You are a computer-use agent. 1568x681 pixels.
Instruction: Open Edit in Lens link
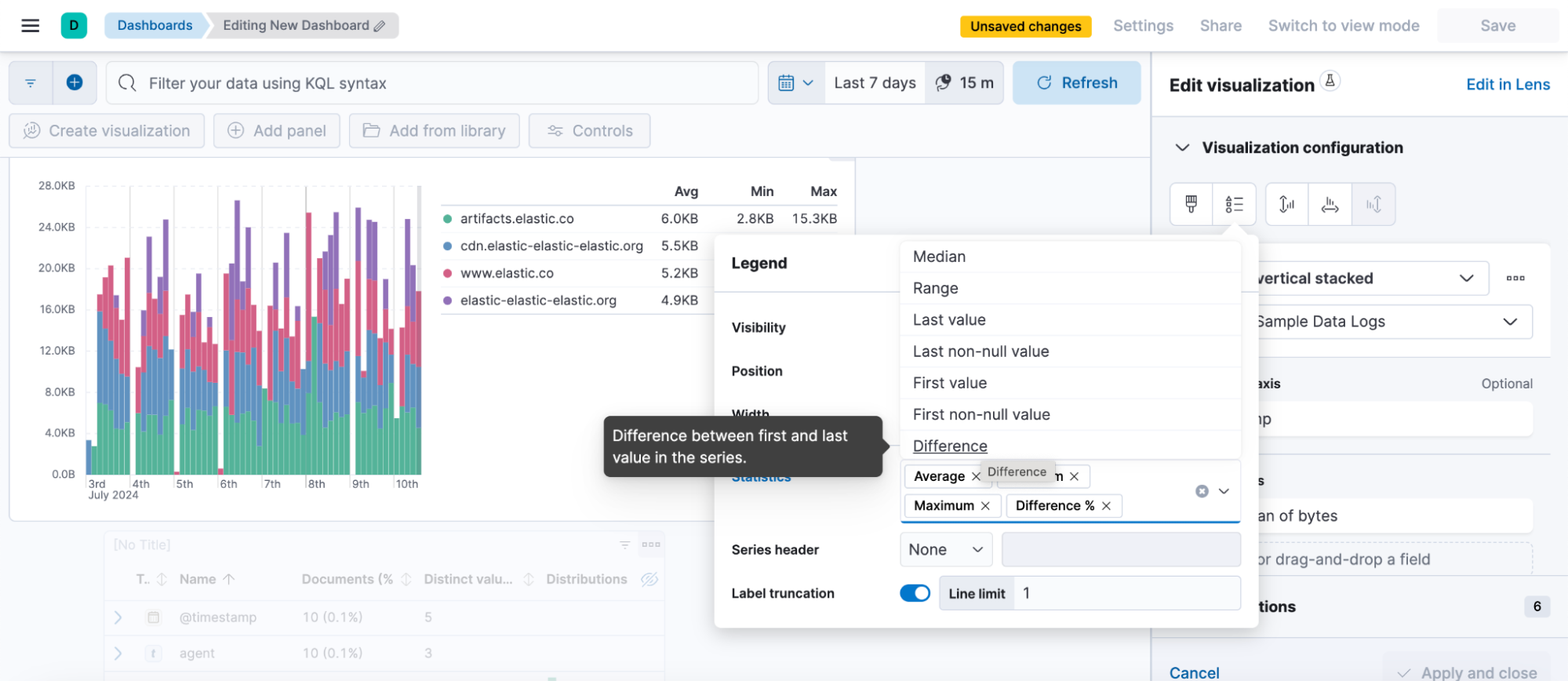tap(1508, 85)
